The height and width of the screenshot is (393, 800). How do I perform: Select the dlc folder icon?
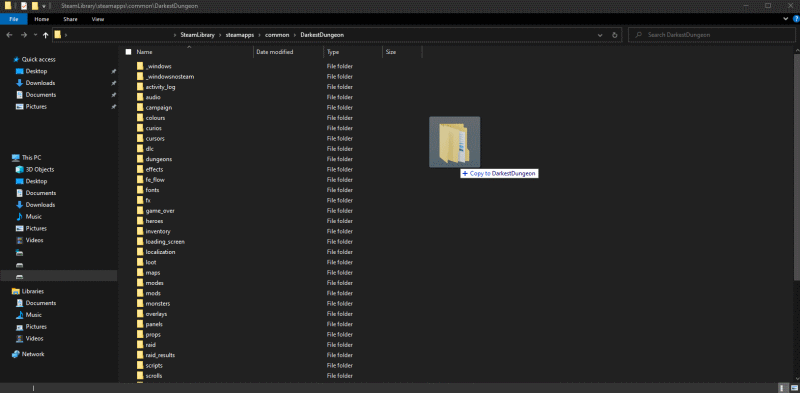point(140,149)
